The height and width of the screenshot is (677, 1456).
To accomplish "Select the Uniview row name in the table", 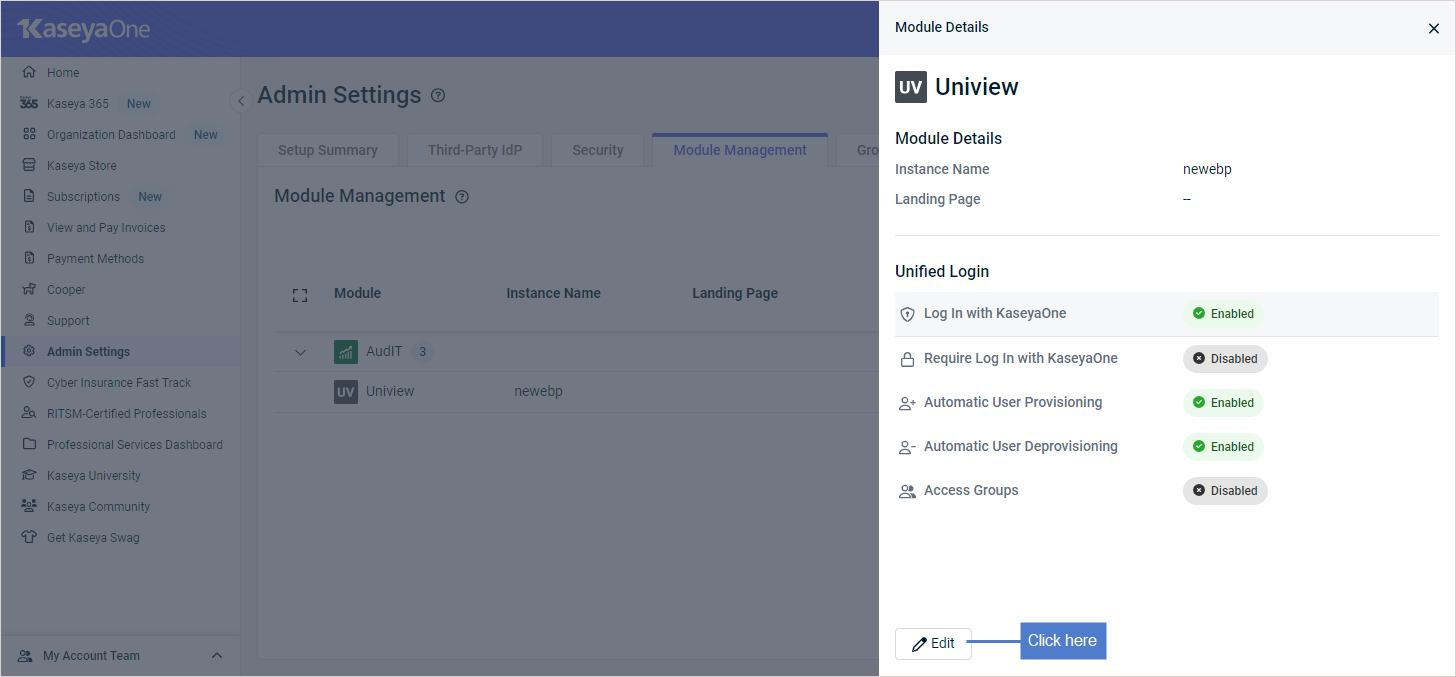I will point(390,392).
